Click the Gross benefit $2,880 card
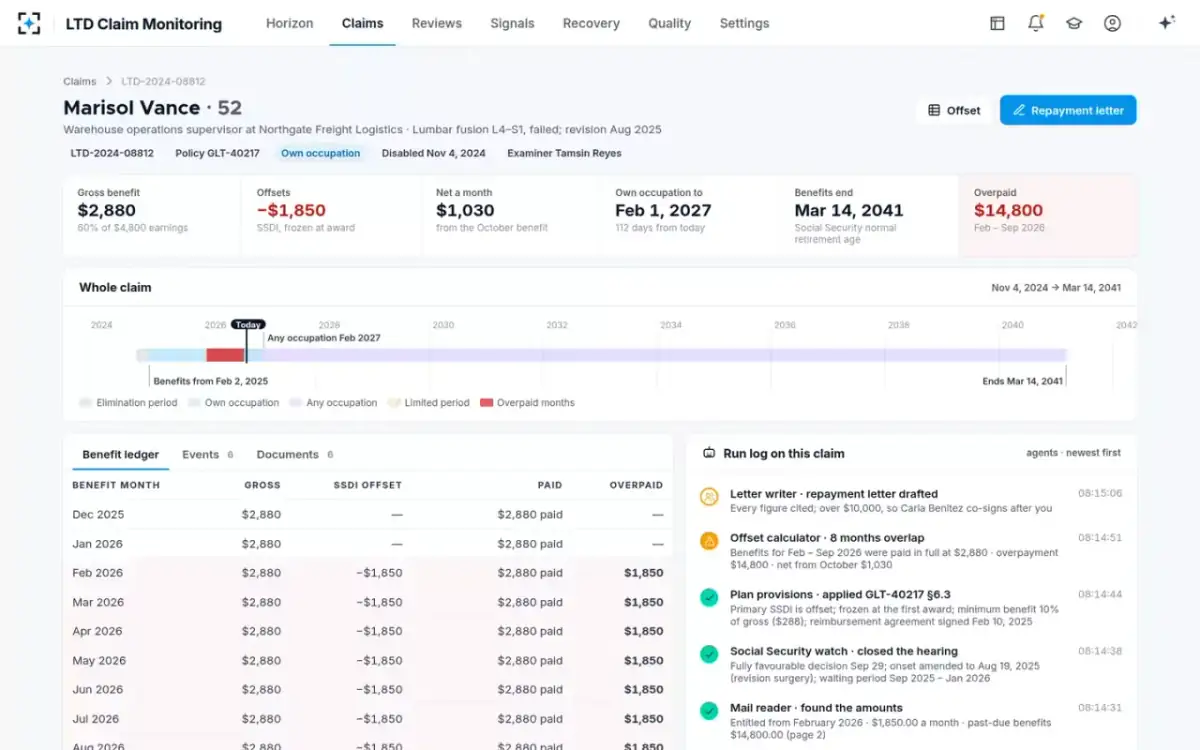The height and width of the screenshot is (750, 1200). (x=152, y=216)
